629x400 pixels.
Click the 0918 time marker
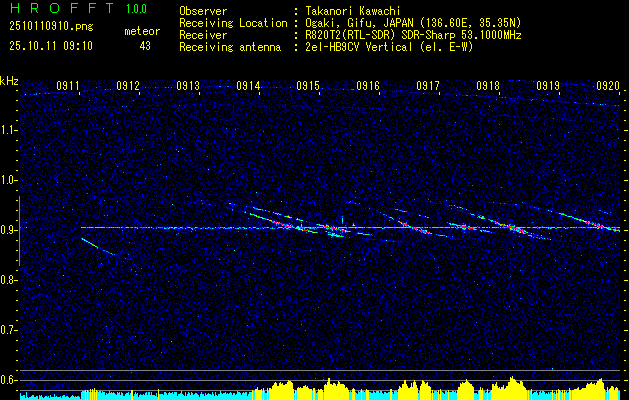(x=488, y=86)
